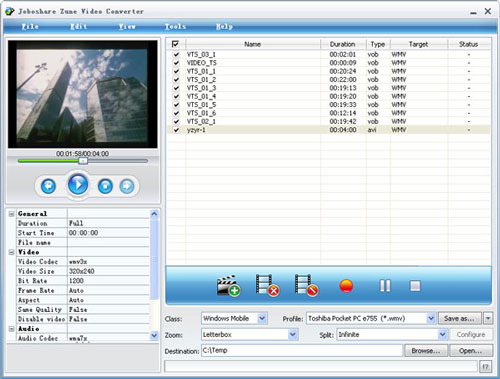Collapse the General settings group
The height and width of the screenshot is (379, 500).
click(11, 214)
